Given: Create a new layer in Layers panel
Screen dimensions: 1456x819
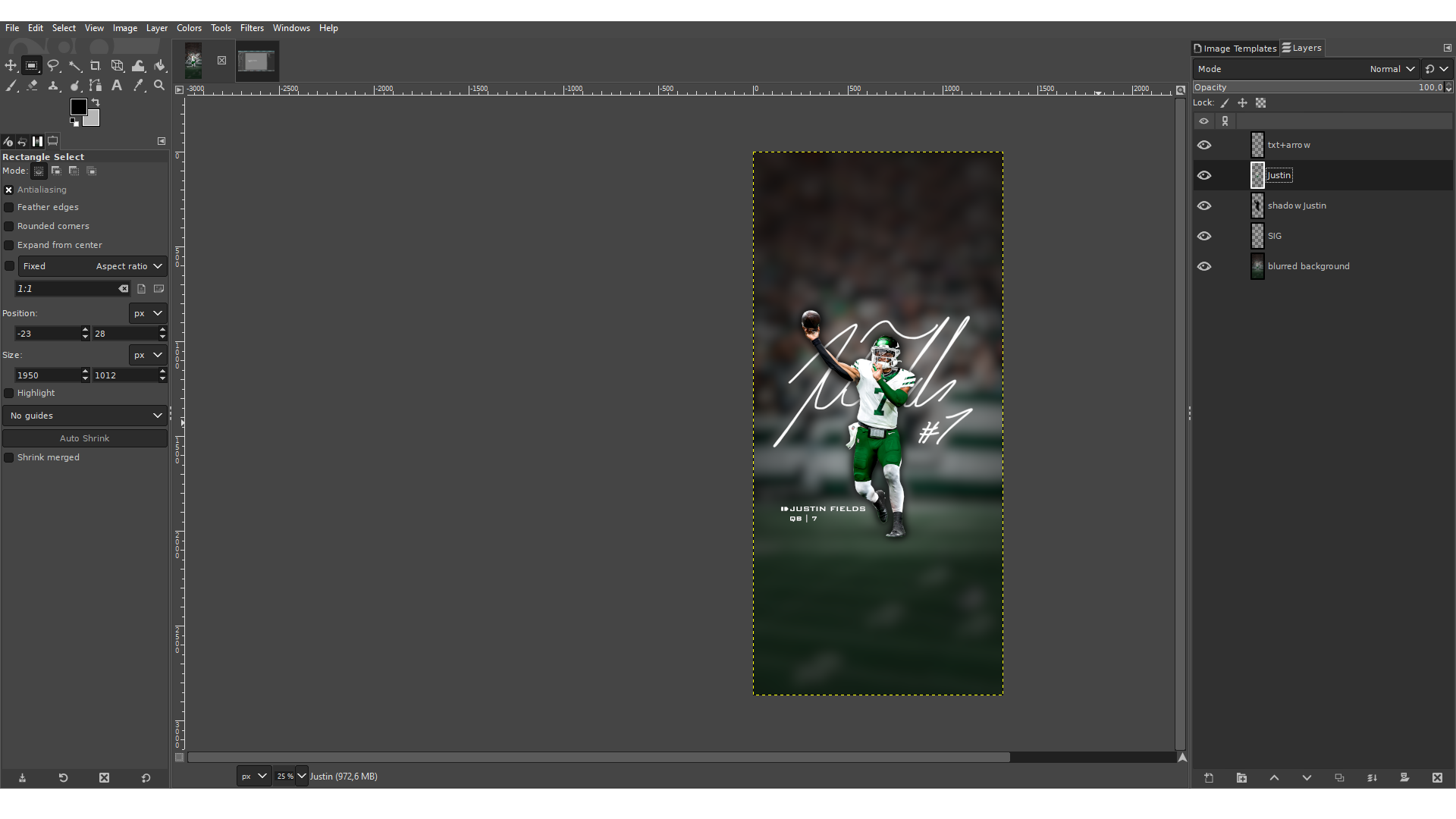Looking at the screenshot, I should [1209, 778].
